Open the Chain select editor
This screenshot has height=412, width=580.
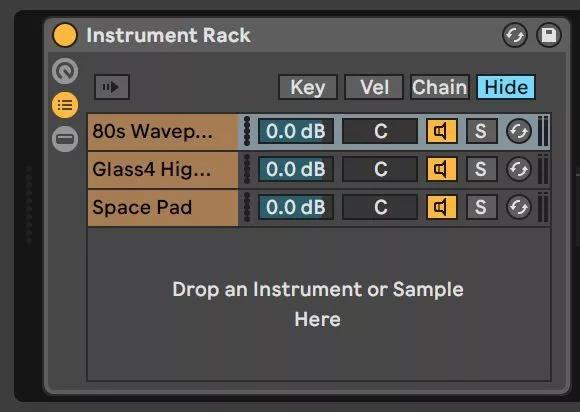point(440,87)
